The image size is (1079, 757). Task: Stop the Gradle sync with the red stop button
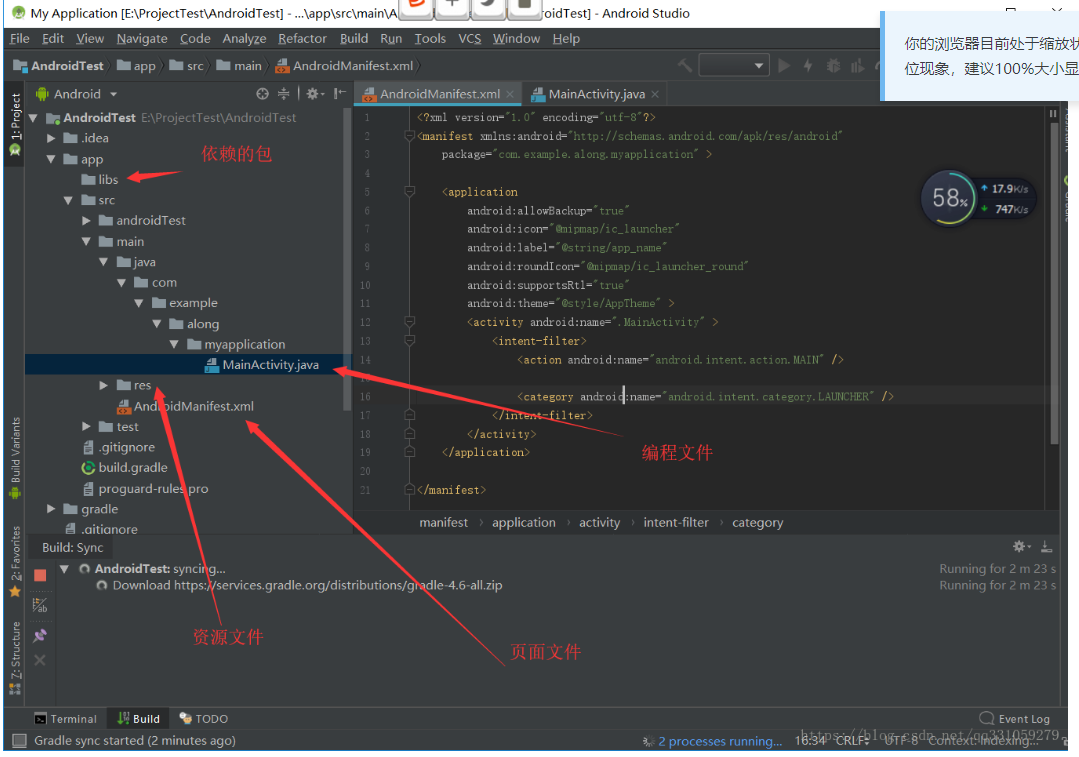tap(40, 575)
